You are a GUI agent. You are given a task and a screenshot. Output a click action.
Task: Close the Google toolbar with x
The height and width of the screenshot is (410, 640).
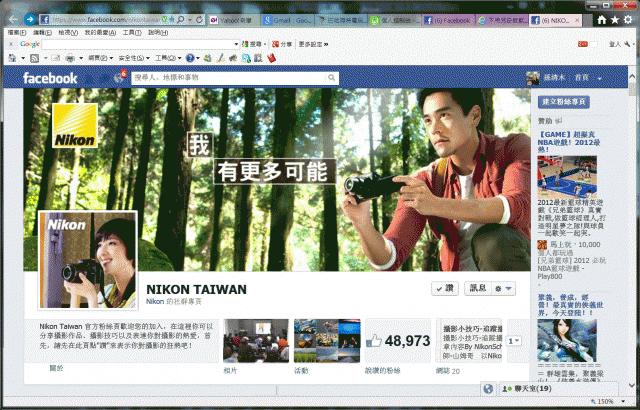pyautogui.click(x=11, y=44)
